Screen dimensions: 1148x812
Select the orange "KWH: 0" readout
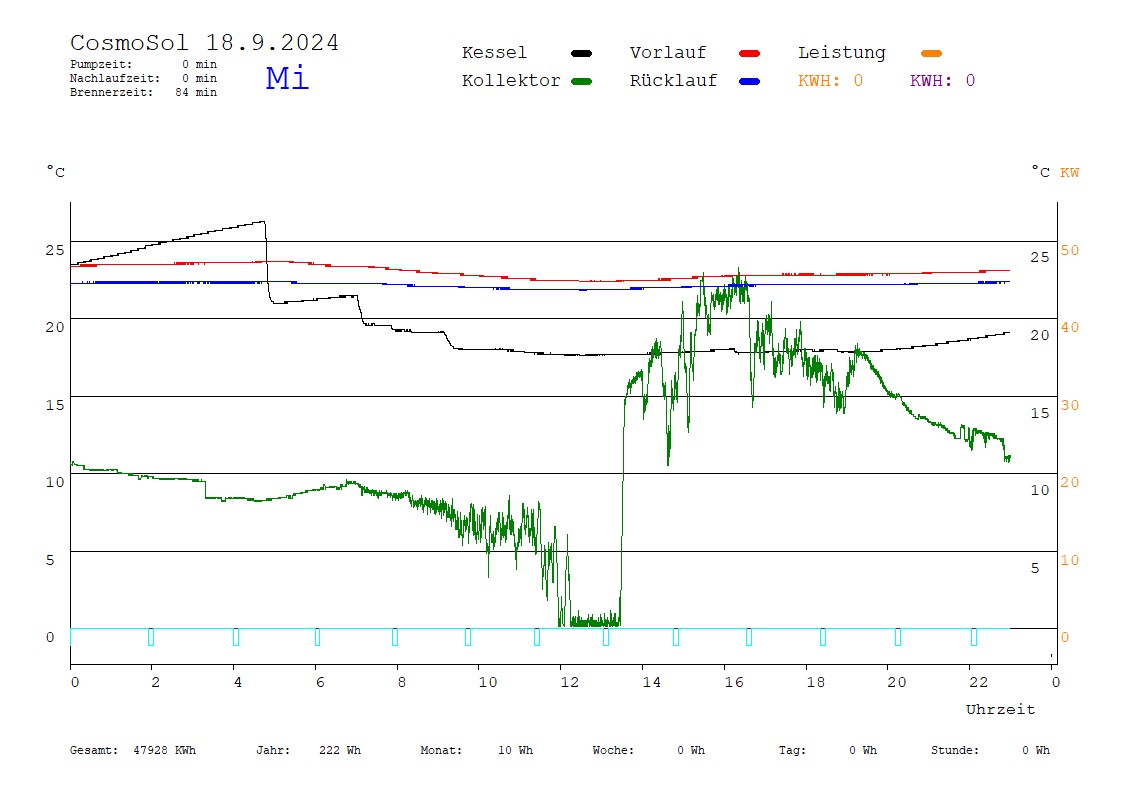pyautogui.click(x=830, y=81)
